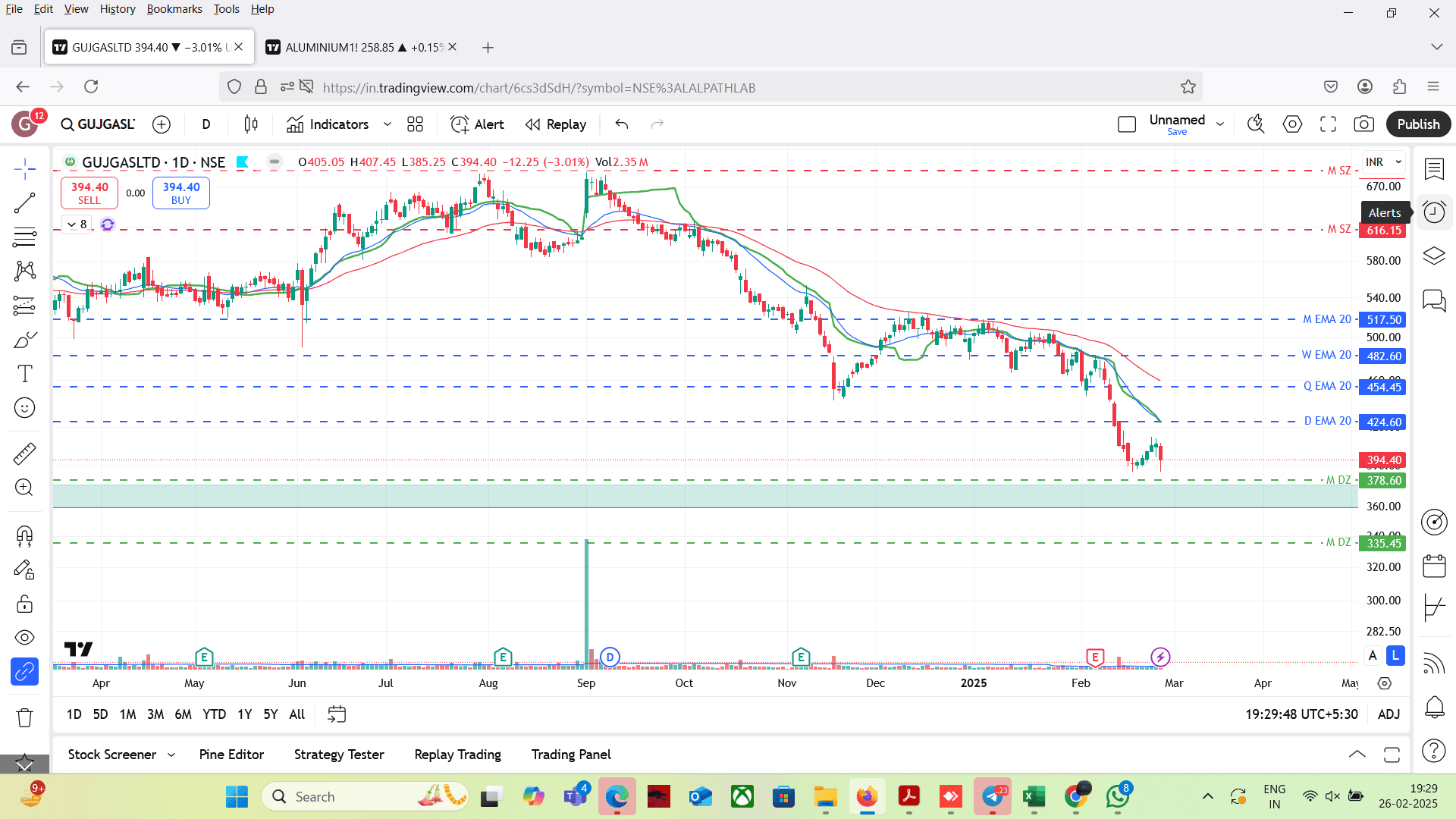Open the Indicators dialog
The image size is (1456, 819).
tap(328, 124)
